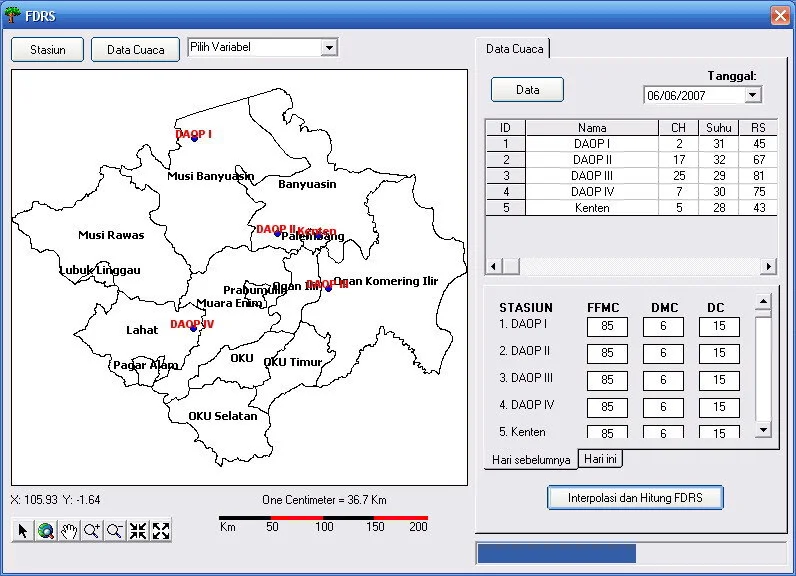This screenshot has height=576, width=796.
Task: Select the Kenten row in the table
Action: point(592,208)
